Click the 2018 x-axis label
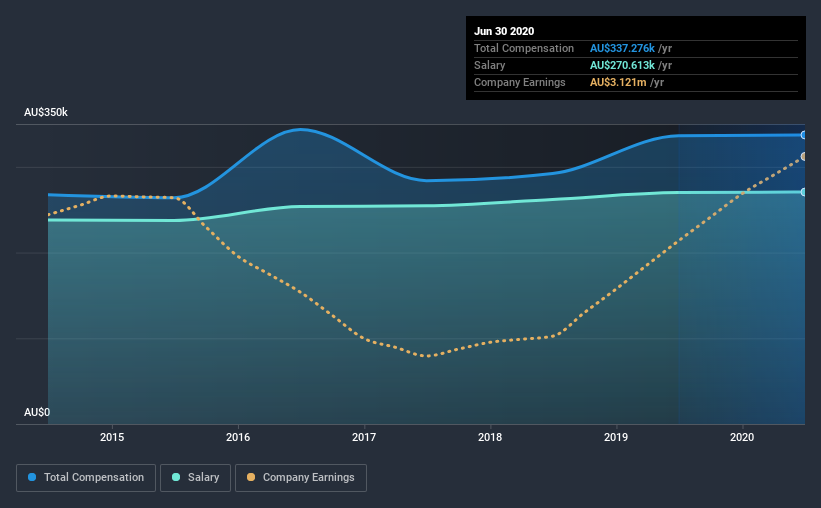The image size is (821, 508). 490,437
